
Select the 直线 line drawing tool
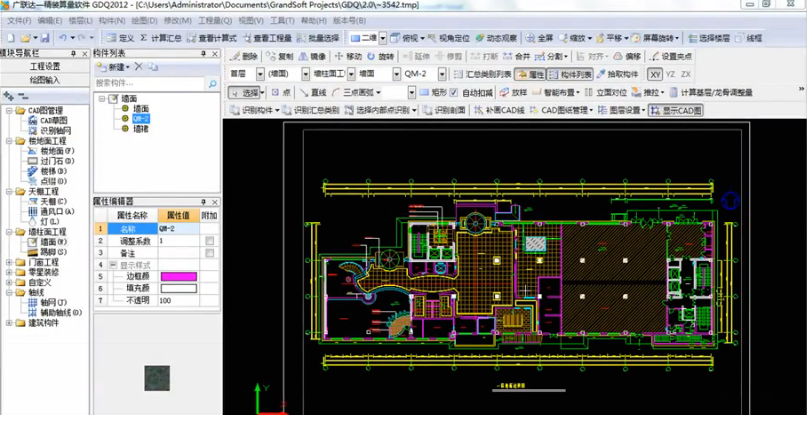coord(313,92)
